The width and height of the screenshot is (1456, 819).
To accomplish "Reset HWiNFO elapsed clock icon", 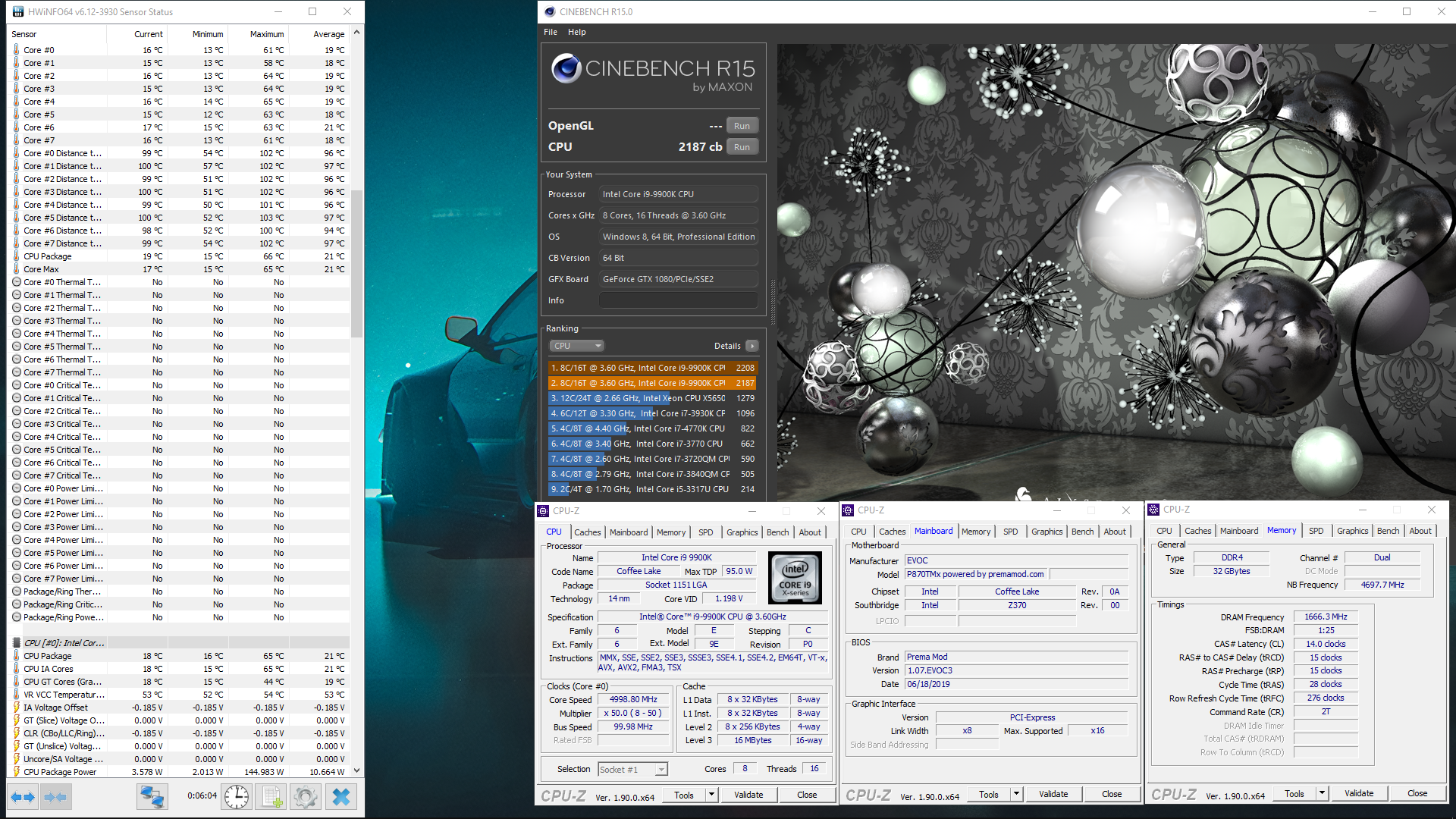I will [237, 797].
